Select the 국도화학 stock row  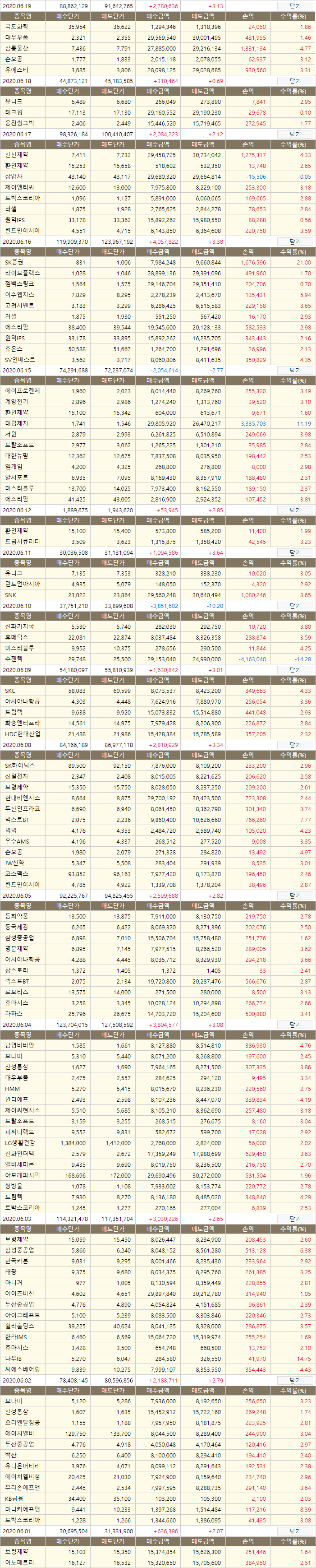click(158, 28)
